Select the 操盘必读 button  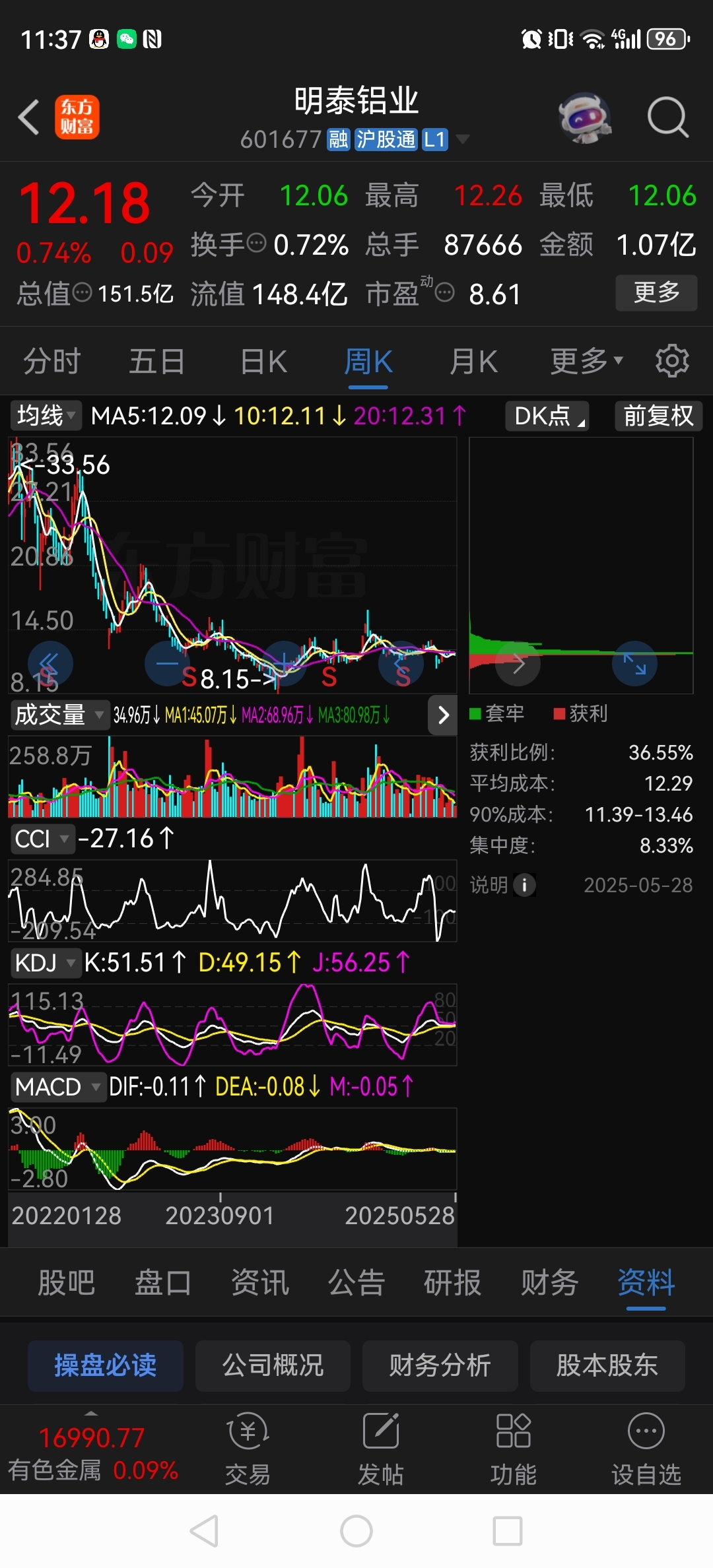pos(106,1365)
